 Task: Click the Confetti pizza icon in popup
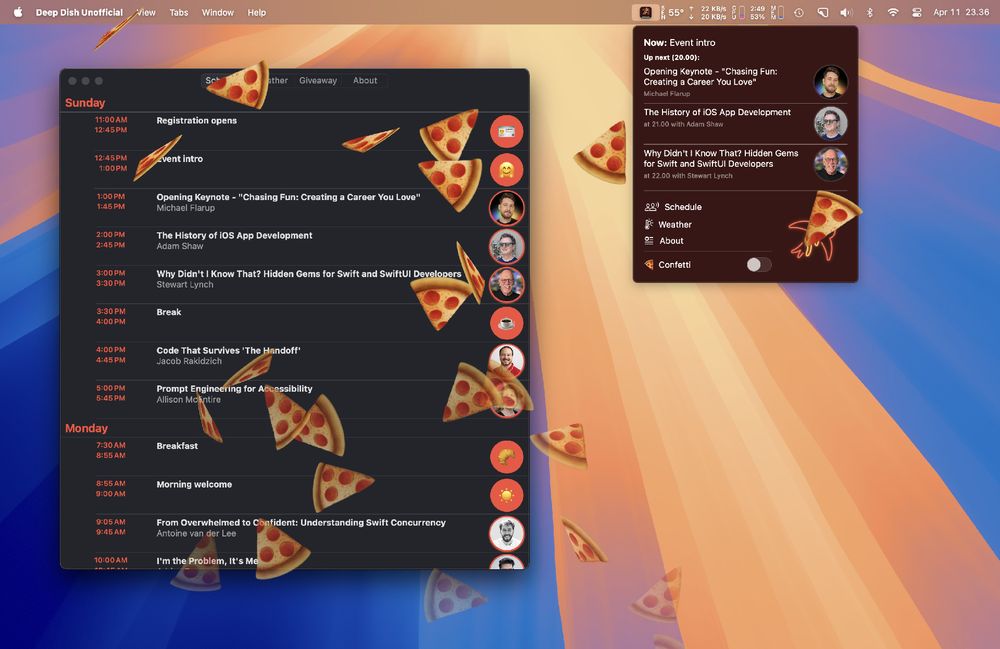[649, 265]
